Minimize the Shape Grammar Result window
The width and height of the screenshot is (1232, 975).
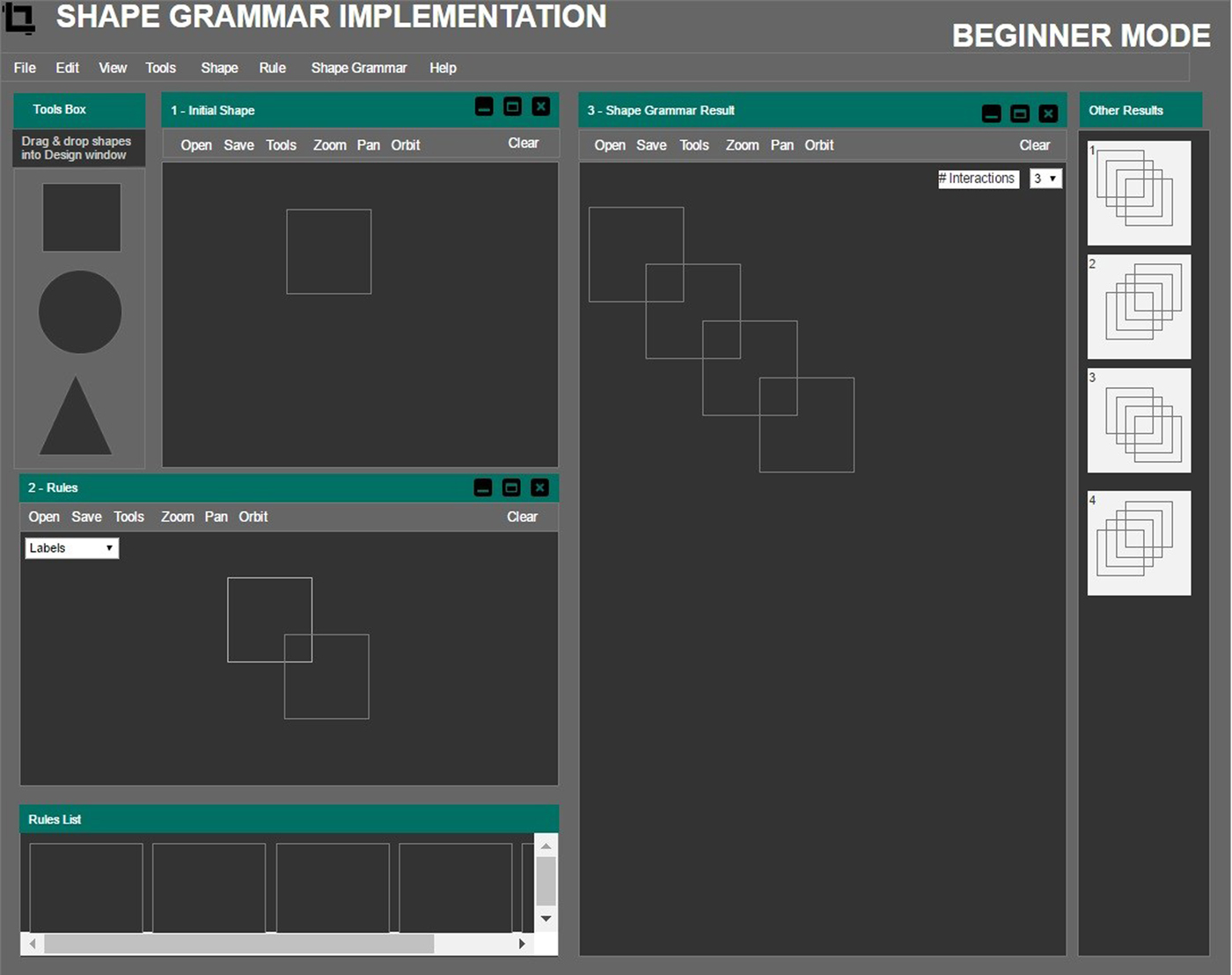point(991,113)
